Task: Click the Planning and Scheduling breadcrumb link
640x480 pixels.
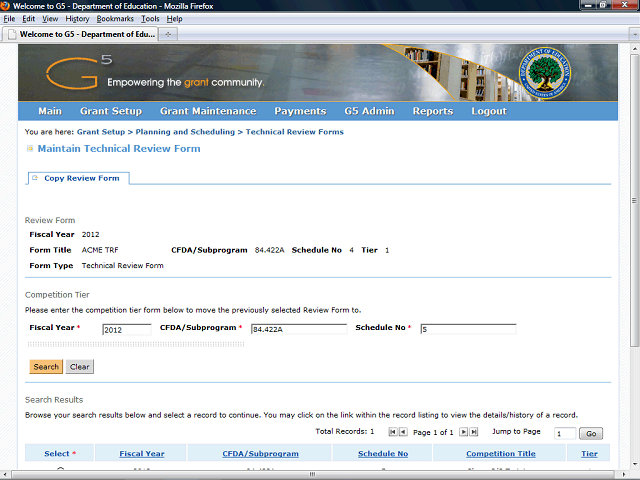Action: (x=185, y=132)
